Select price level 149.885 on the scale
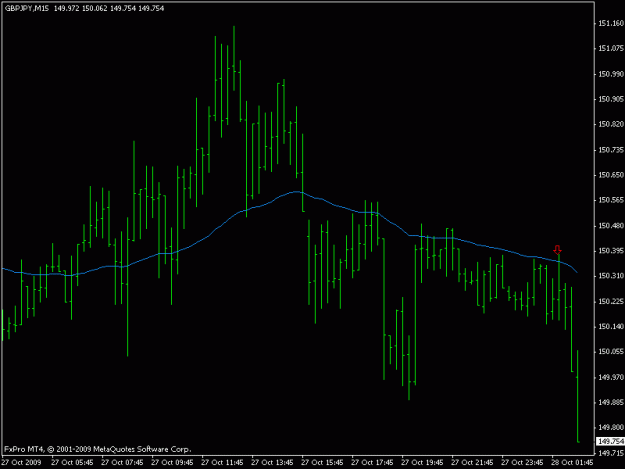This screenshot has width=625, height=469. pyautogui.click(x=611, y=402)
